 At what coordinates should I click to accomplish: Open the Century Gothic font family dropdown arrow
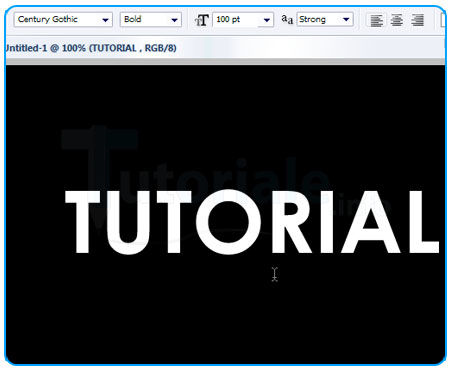[x=105, y=20]
